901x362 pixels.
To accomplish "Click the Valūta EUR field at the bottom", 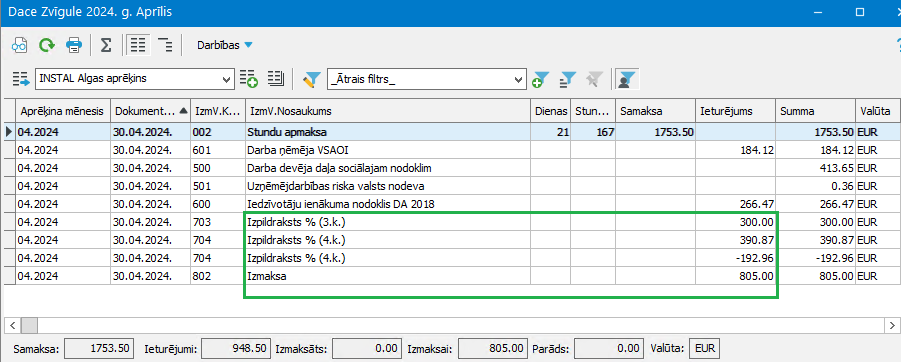I will (x=704, y=348).
